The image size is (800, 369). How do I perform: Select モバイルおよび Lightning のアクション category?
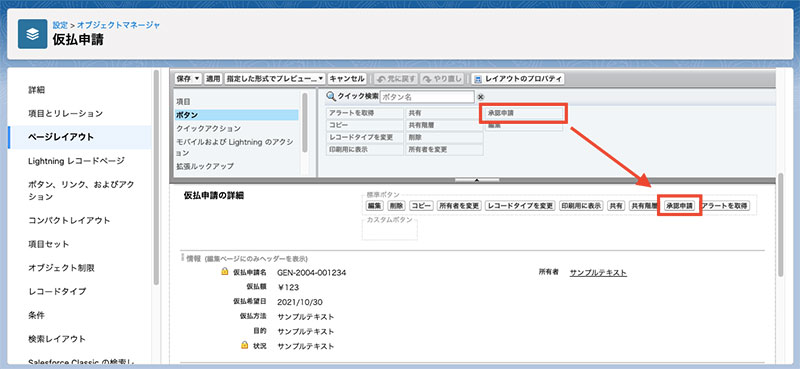(236, 147)
